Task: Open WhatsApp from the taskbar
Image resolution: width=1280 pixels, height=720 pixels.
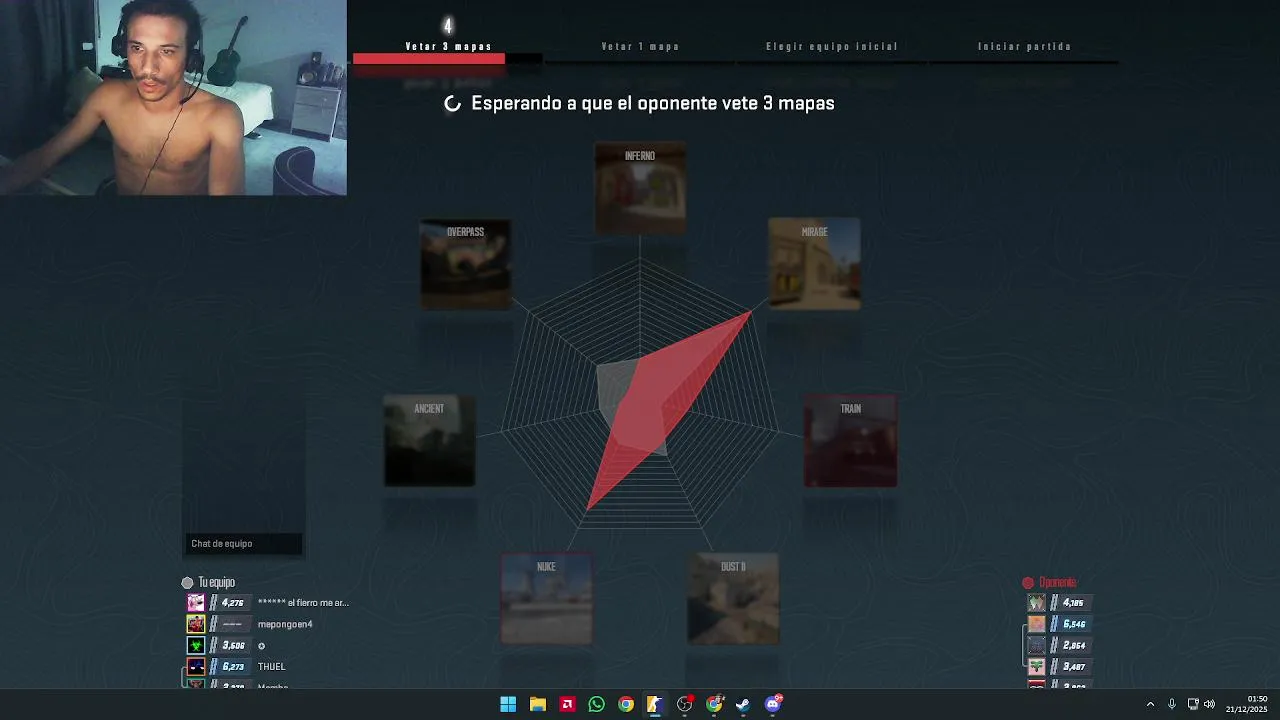Action: (596, 704)
